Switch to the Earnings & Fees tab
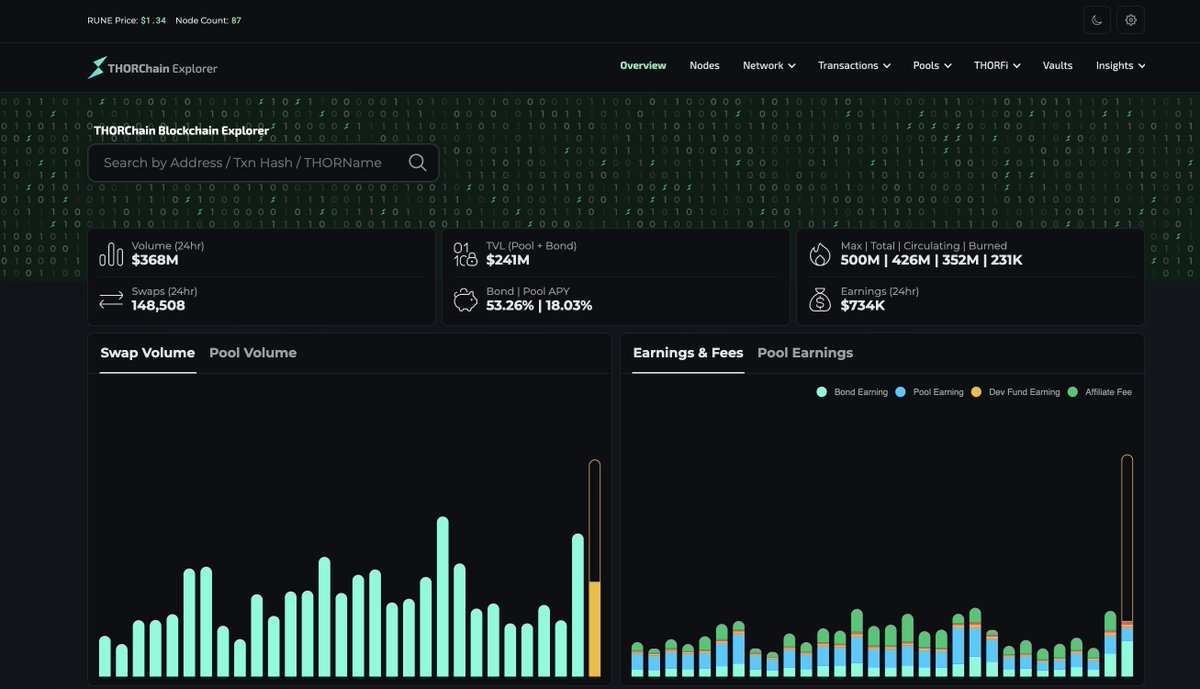The image size is (1200, 689). [x=688, y=353]
